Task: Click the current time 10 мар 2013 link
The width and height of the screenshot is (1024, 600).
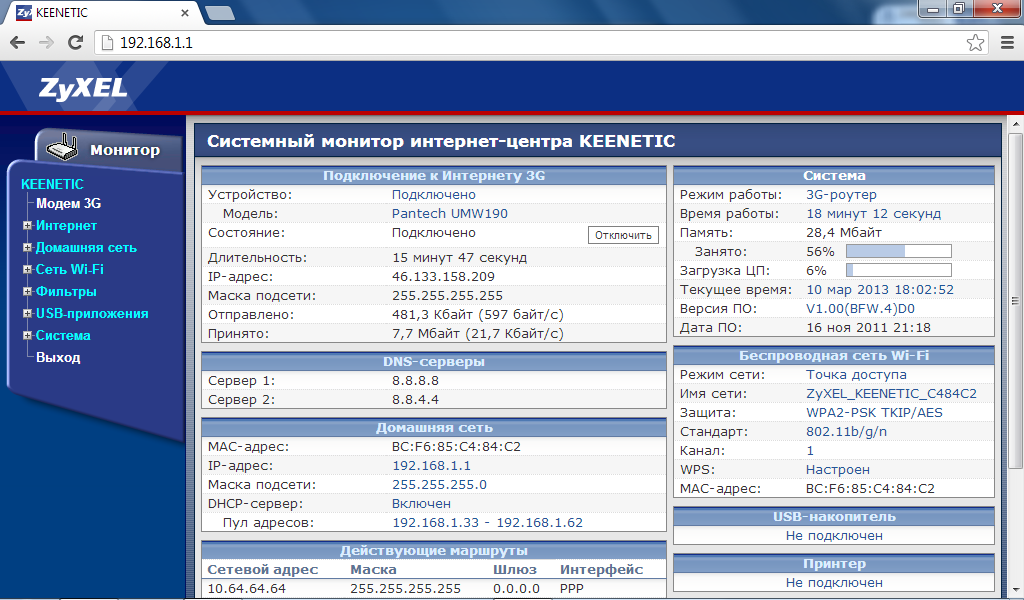Action: click(x=880, y=289)
